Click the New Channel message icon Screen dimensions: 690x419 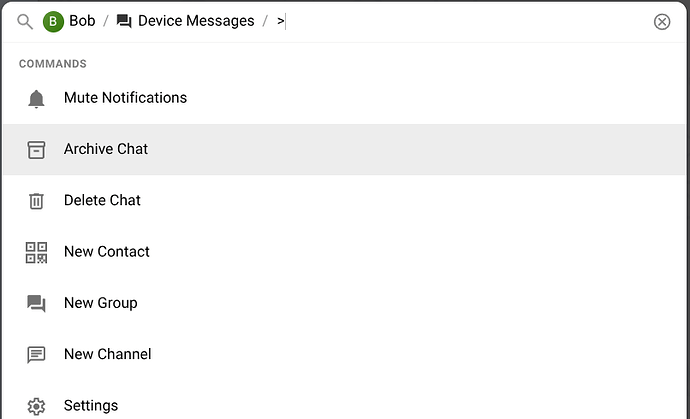(36, 355)
